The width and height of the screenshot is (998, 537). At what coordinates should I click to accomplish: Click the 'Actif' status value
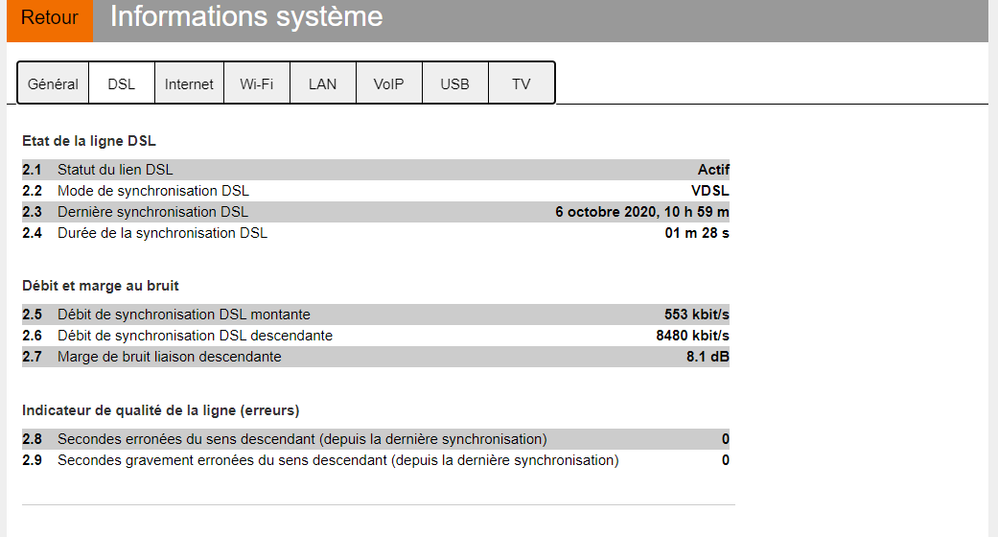(713, 170)
